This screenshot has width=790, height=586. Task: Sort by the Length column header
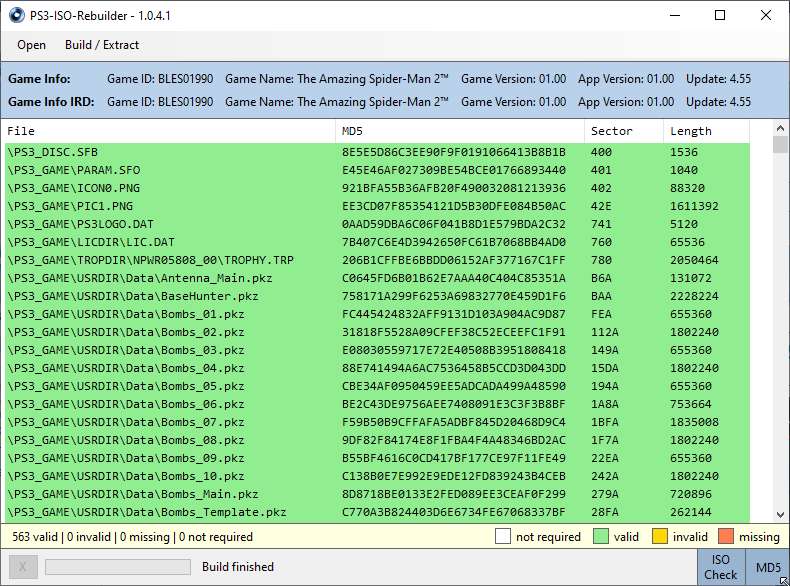(706, 131)
